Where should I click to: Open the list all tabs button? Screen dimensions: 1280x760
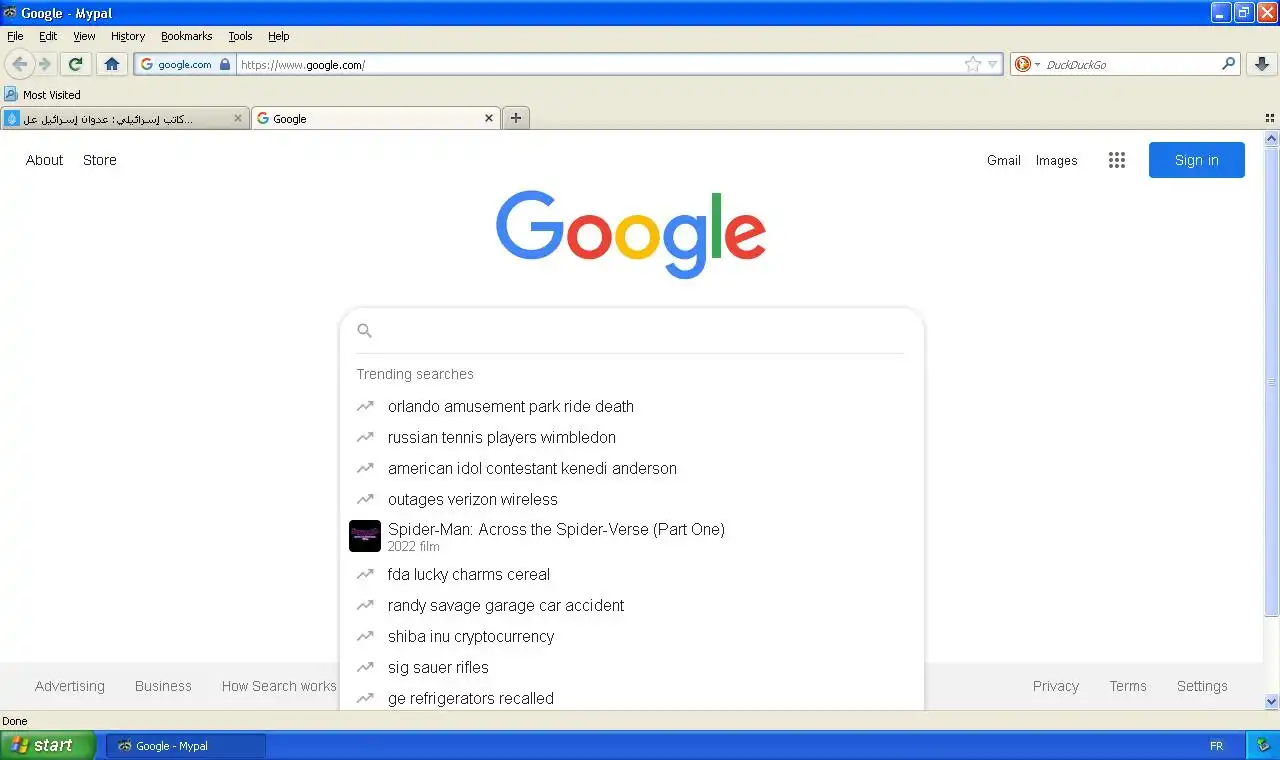click(1270, 118)
